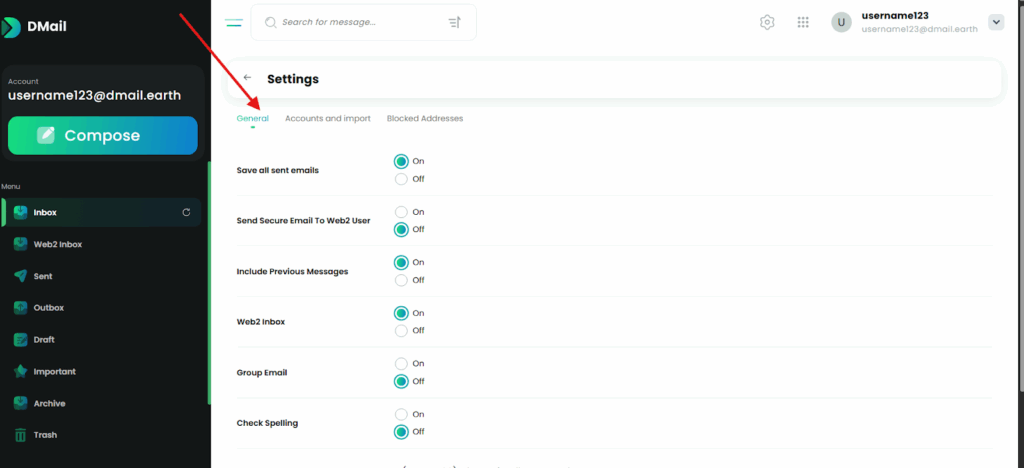1024x468 pixels.
Task: Toggle the hamburger menu icon
Action: point(234,22)
